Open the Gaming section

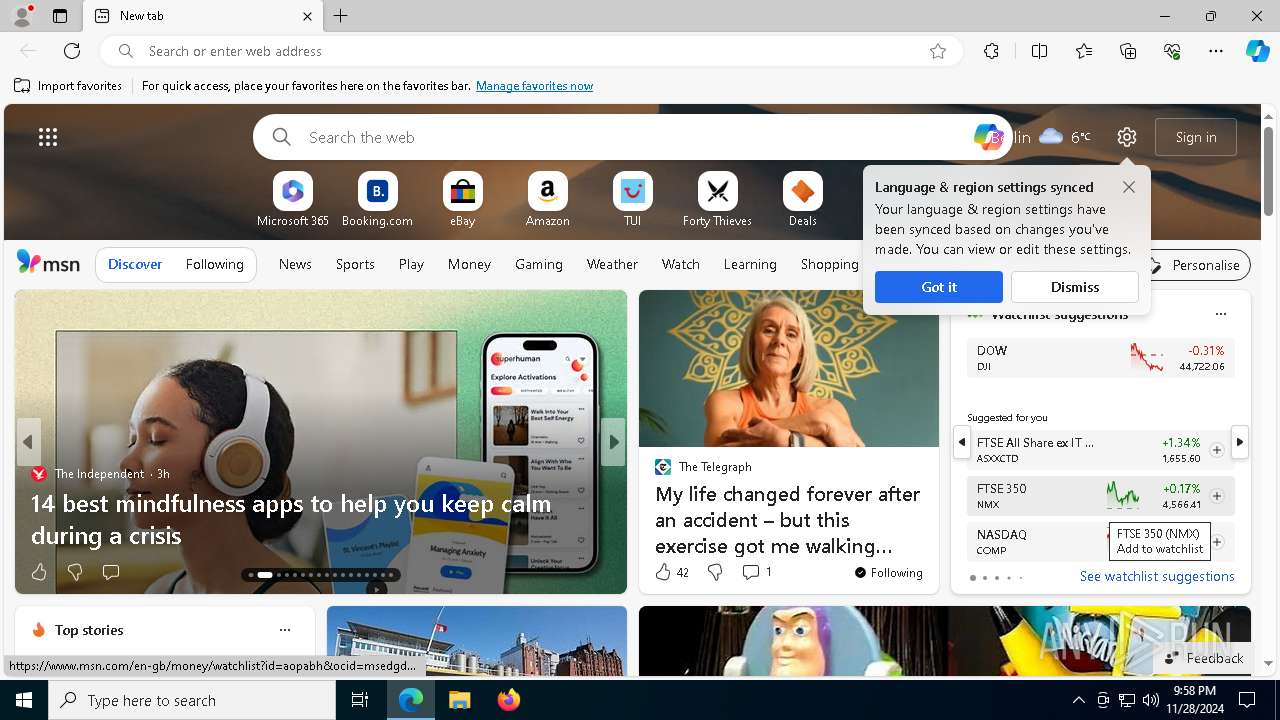pos(539,264)
